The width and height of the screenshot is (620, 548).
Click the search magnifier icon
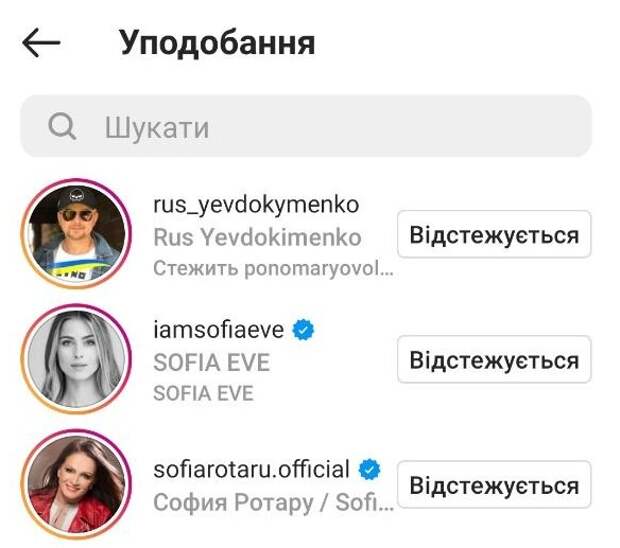pos(62,127)
